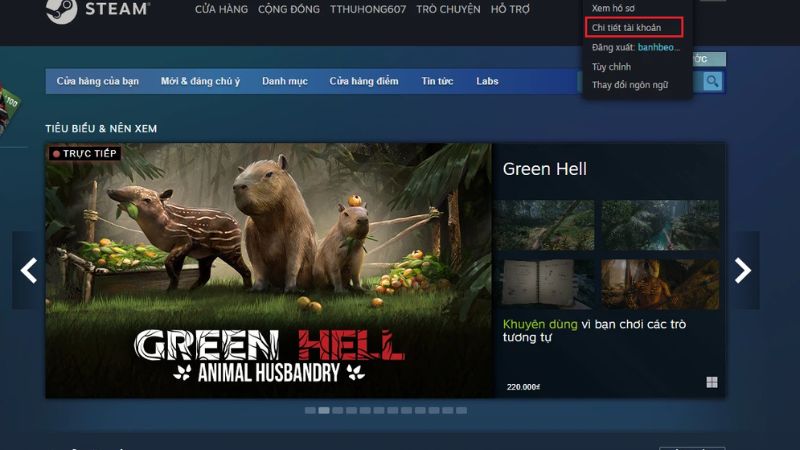Viewport: 800px width, 450px height.
Task: Select Thay đổi ngôn ngữ entry
Action: pyautogui.click(x=630, y=85)
